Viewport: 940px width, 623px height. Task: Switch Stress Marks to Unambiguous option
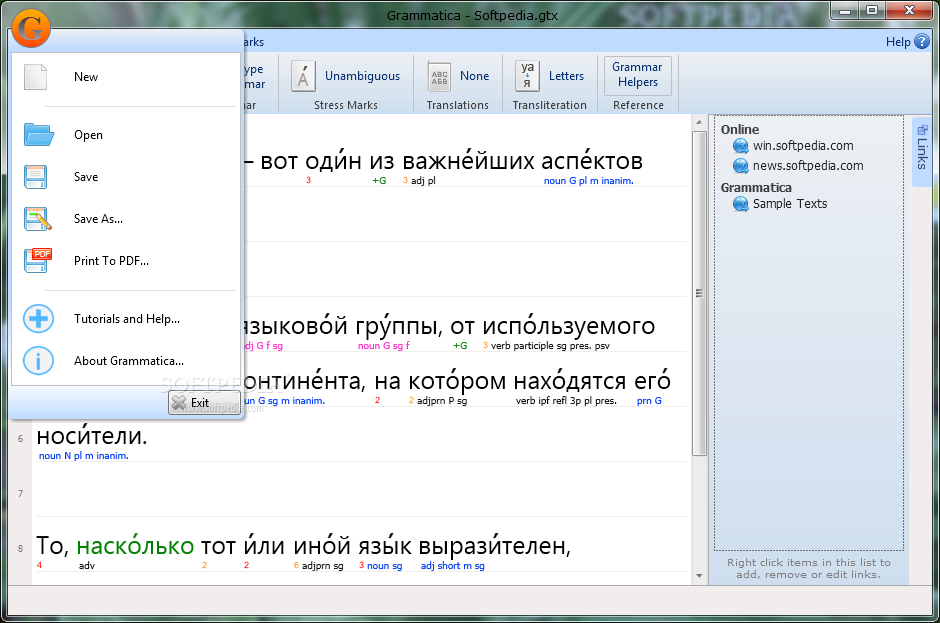pos(362,76)
